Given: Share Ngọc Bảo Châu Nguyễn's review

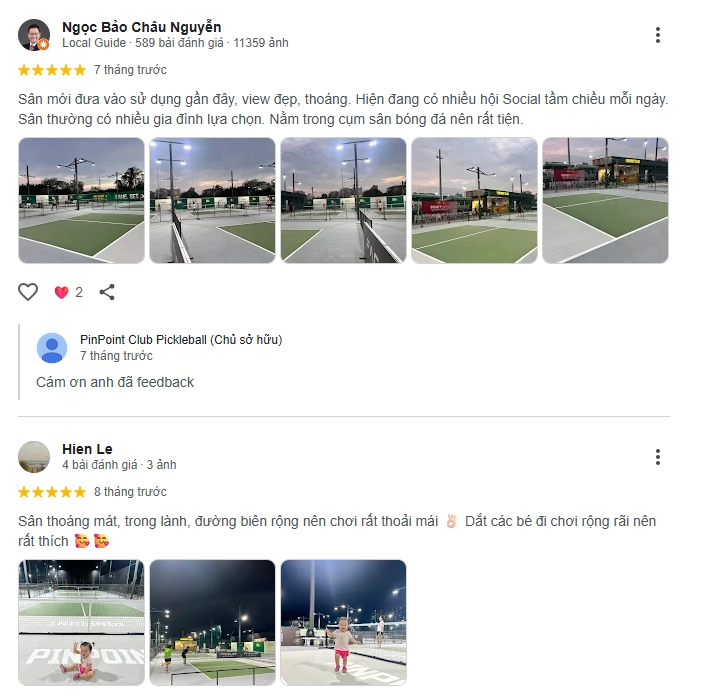Looking at the screenshot, I should (x=107, y=292).
